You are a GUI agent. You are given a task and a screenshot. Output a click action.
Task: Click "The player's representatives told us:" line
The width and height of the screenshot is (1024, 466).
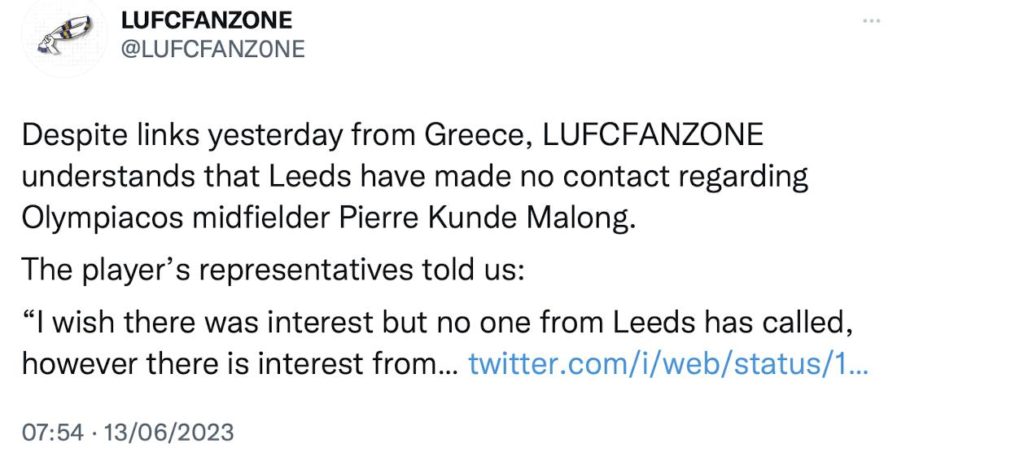[x=273, y=271]
